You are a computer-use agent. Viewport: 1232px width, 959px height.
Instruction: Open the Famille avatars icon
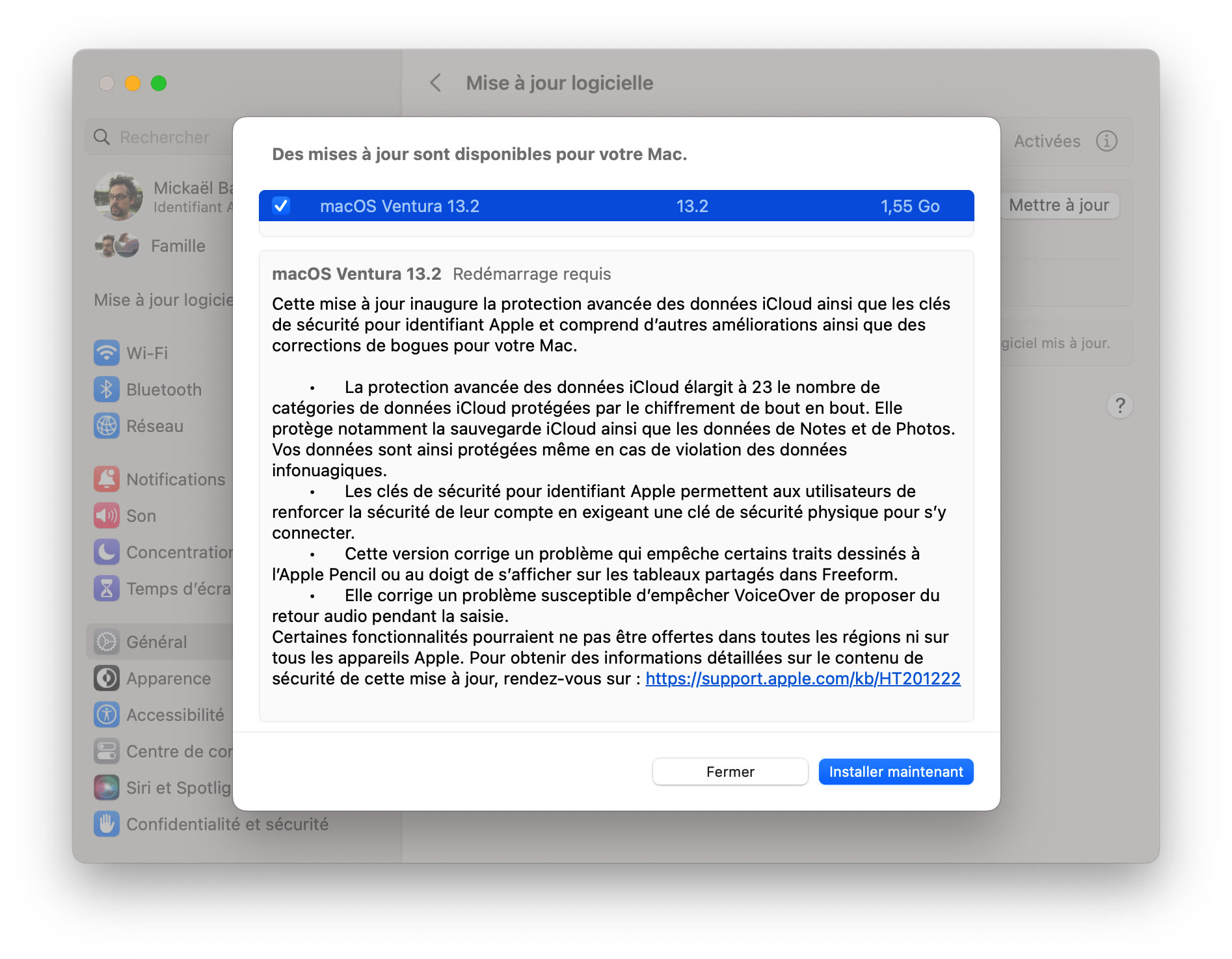pyautogui.click(x=117, y=245)
